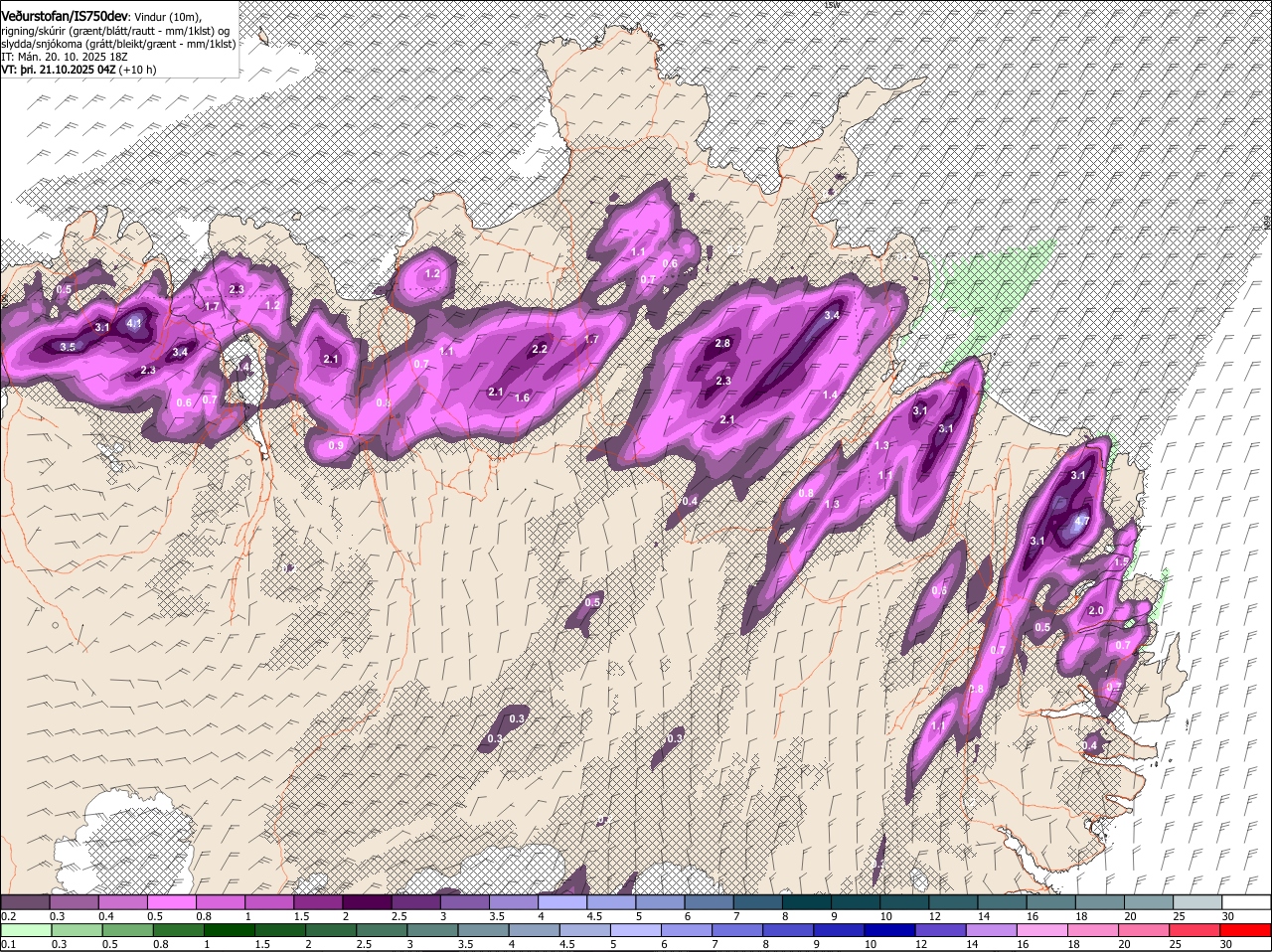1272x952 pixels.
Task: Click the 1.6 precipitation value on the map
Action: pyautogui.click(x=522, y=397)
